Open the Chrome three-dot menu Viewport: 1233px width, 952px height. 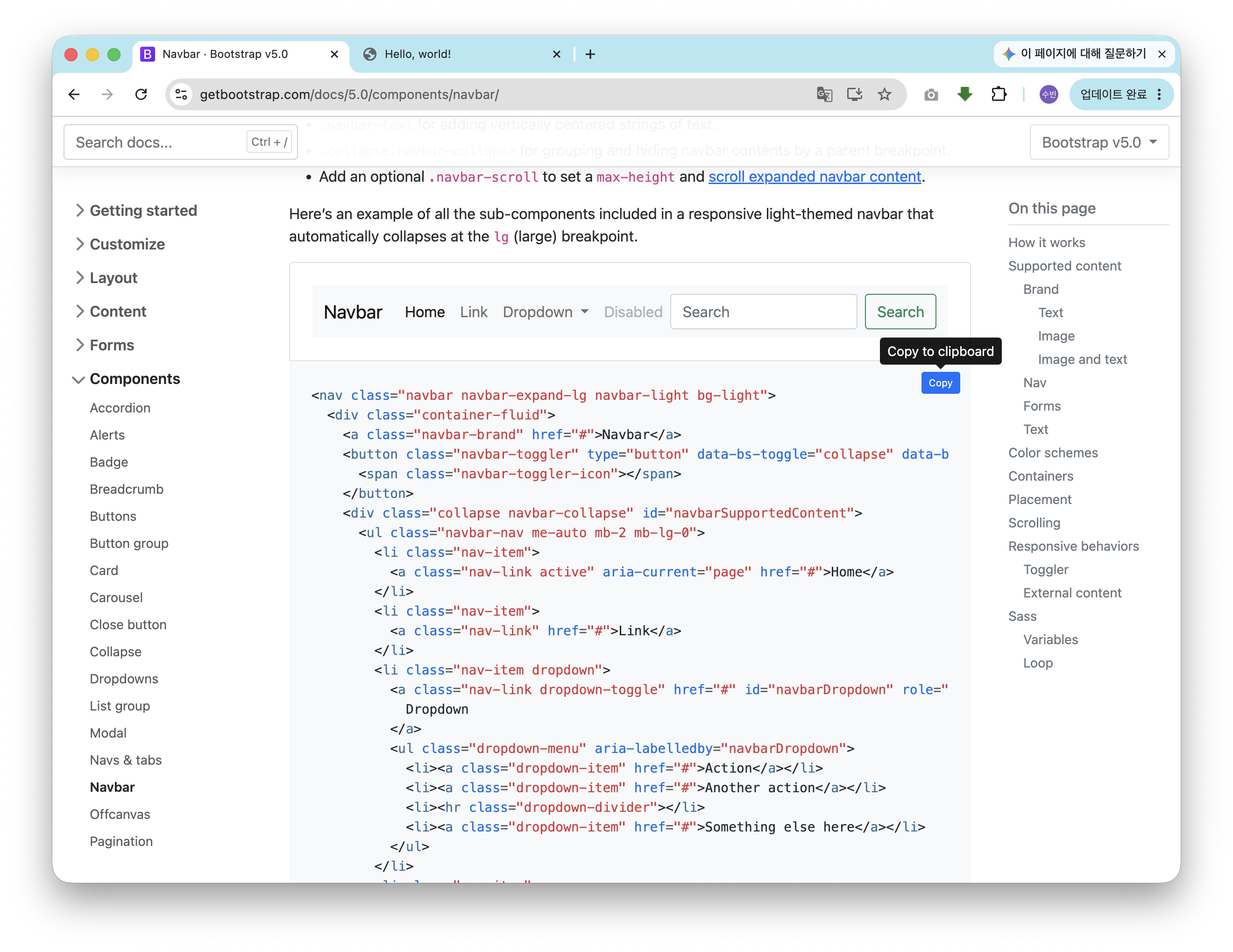[1159, 94]
